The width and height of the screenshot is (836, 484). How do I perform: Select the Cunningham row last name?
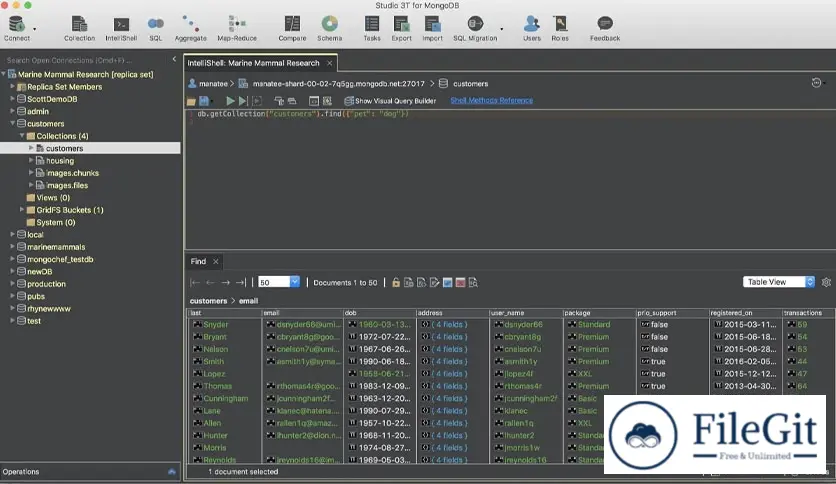point(226,398)
